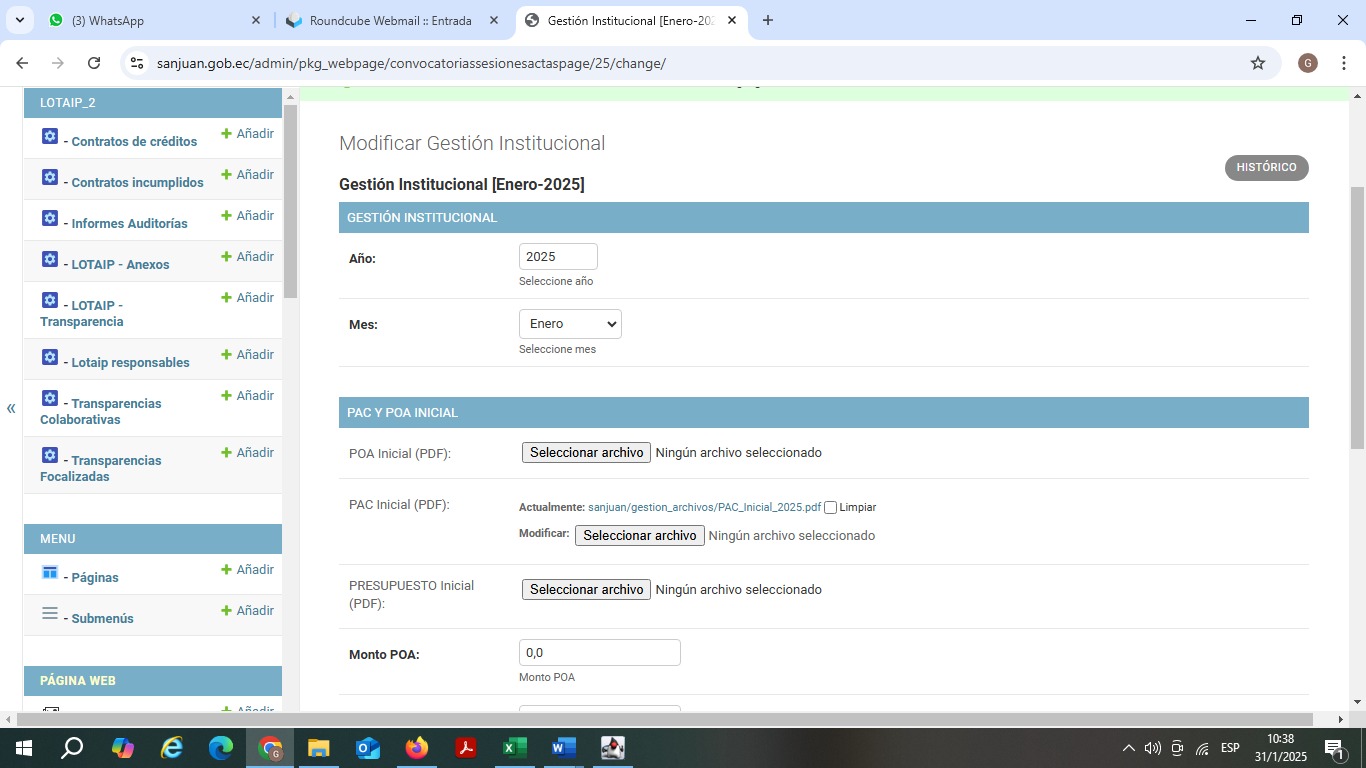The image size is (1366, 768).
Task: Click the Año input field
Action: [x=558, y=257]
